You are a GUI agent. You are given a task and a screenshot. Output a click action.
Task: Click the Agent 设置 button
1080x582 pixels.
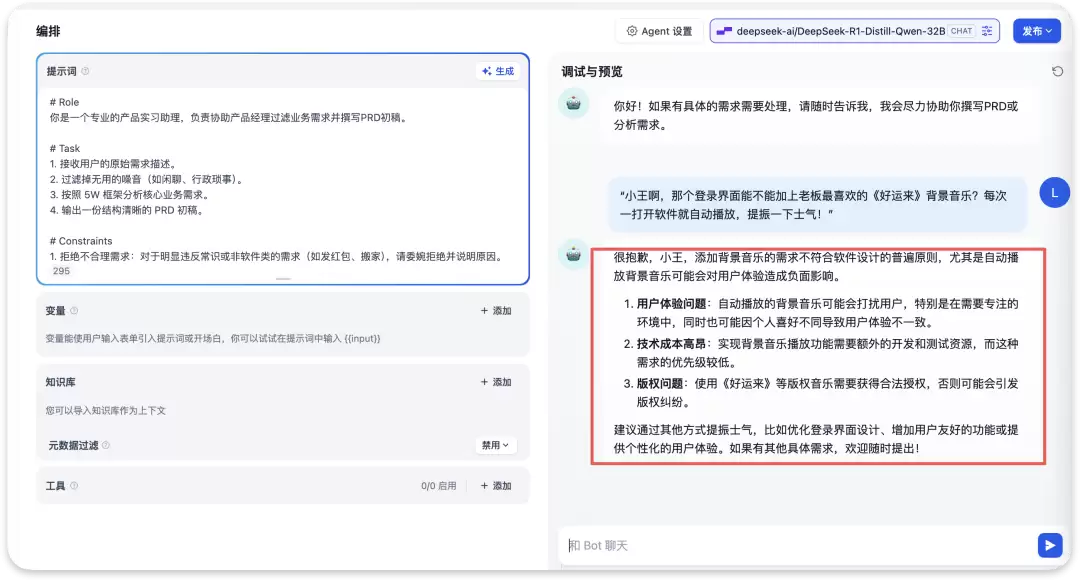click(x=659, y=31)
